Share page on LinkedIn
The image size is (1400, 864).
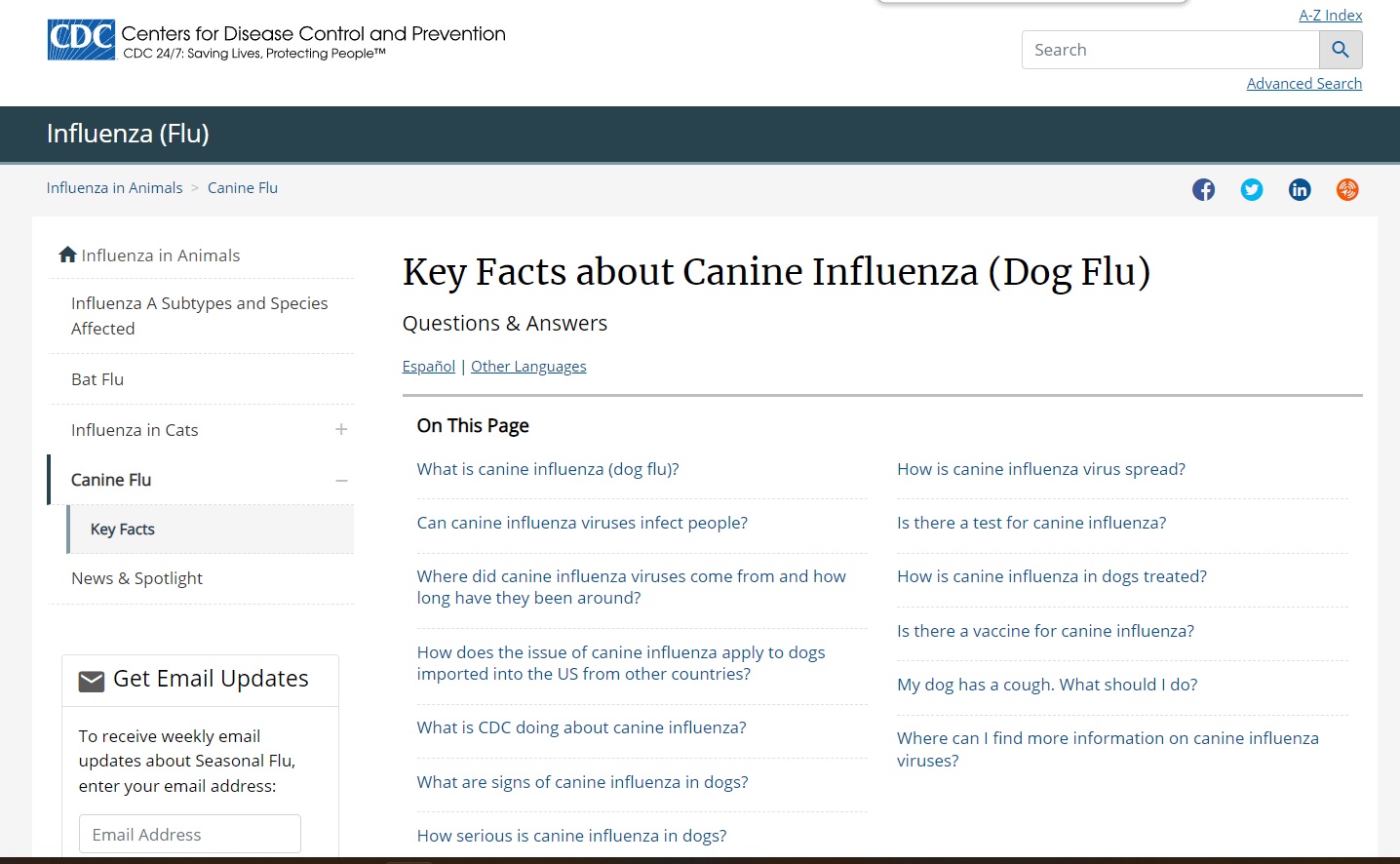[x=1299, y=189]
